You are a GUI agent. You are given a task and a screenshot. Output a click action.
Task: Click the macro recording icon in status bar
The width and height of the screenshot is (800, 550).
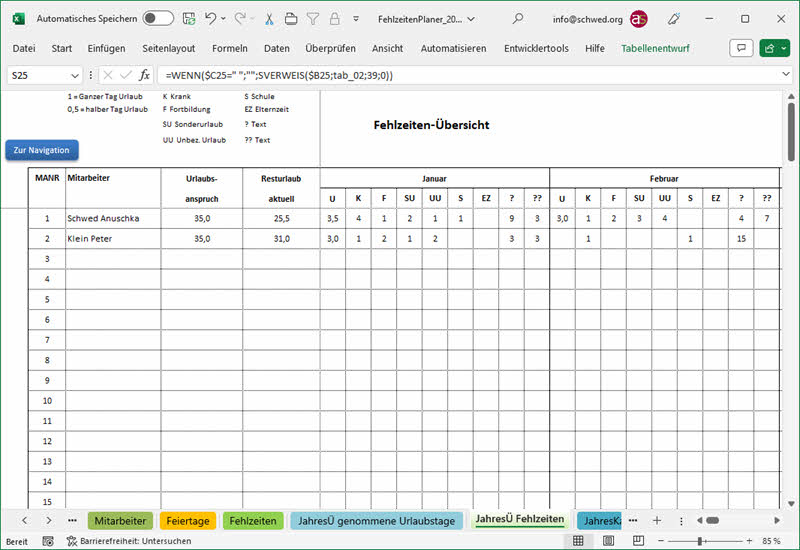(x=48, y=541)
